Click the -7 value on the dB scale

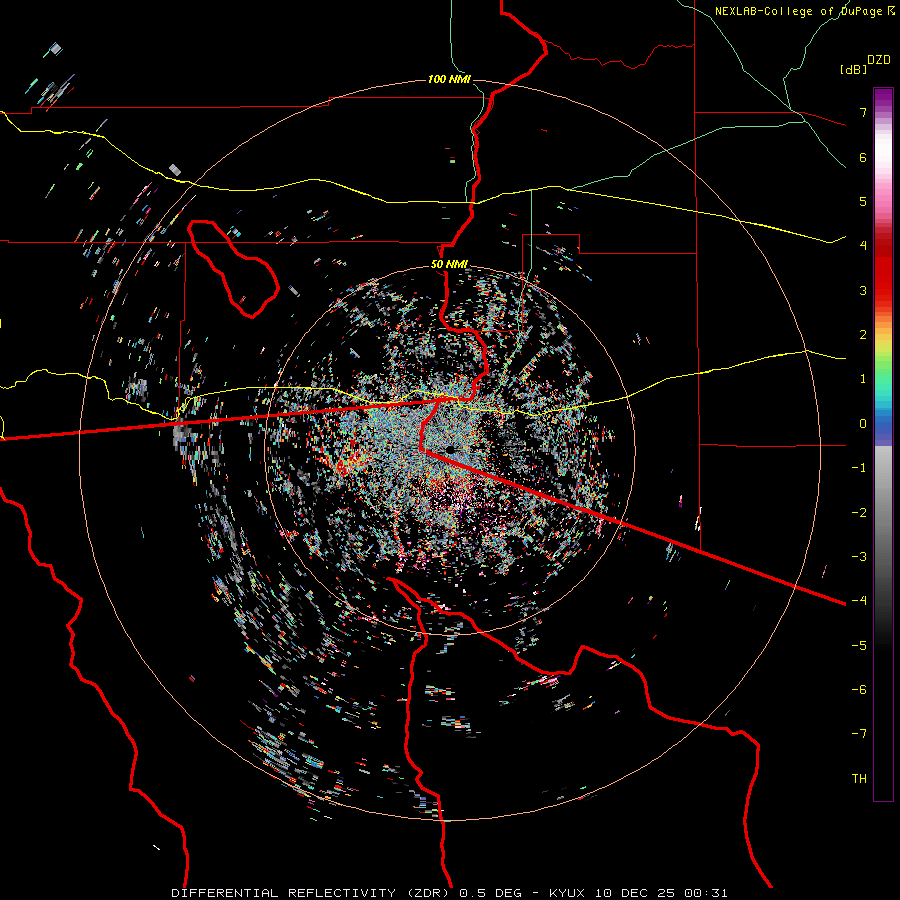[x=859, y=734]
